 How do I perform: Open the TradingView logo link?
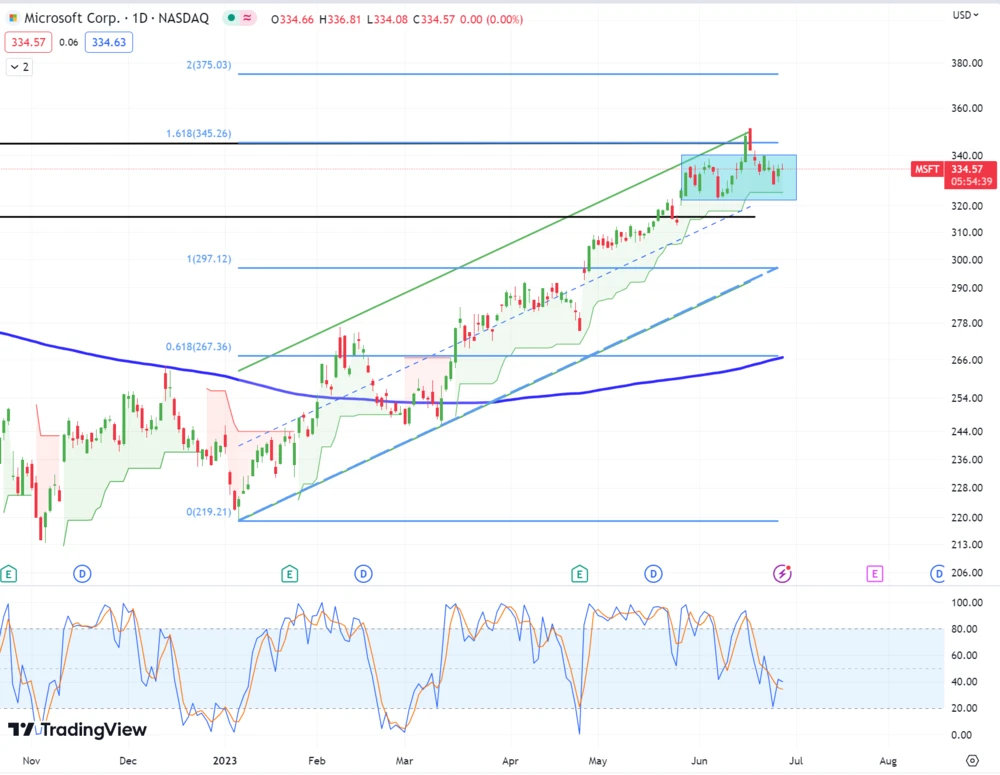coord(77,729)
